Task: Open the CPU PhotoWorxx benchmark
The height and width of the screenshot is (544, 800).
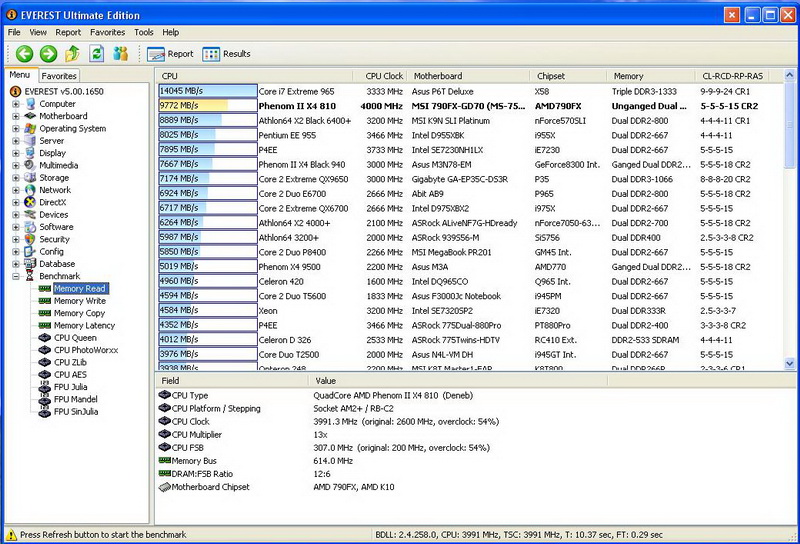Action: coord(86,350)
